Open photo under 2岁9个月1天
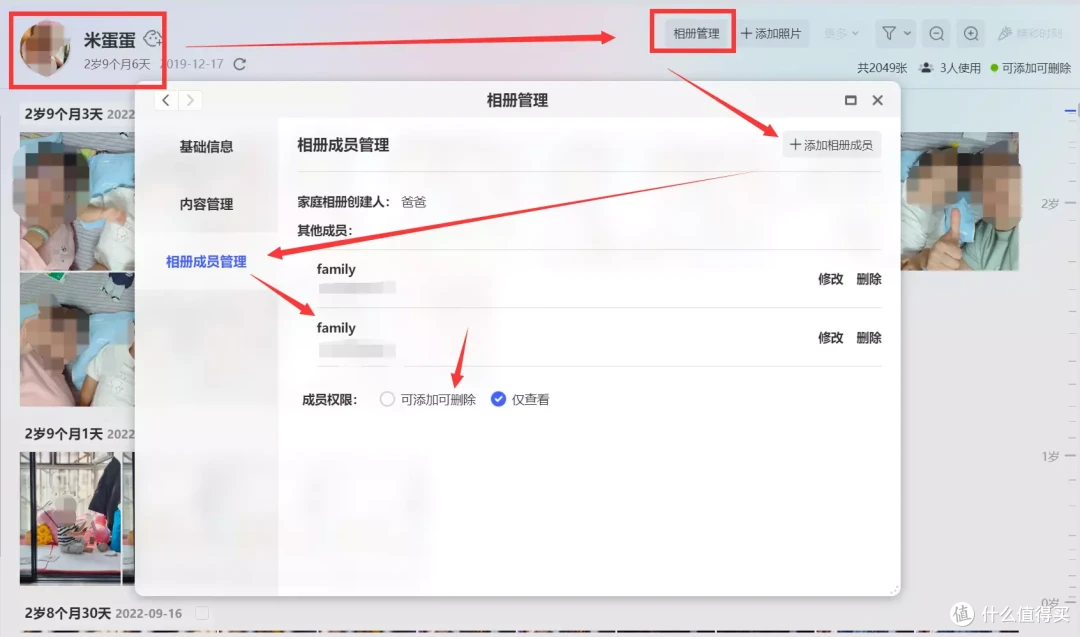The height and width of the screenshot is (637, 1080). (70, 519)
